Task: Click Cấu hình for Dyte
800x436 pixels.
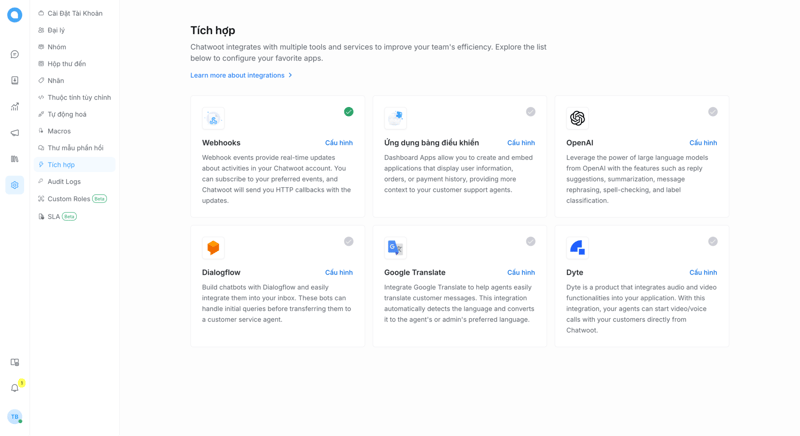Action: [x=702, y=272]
